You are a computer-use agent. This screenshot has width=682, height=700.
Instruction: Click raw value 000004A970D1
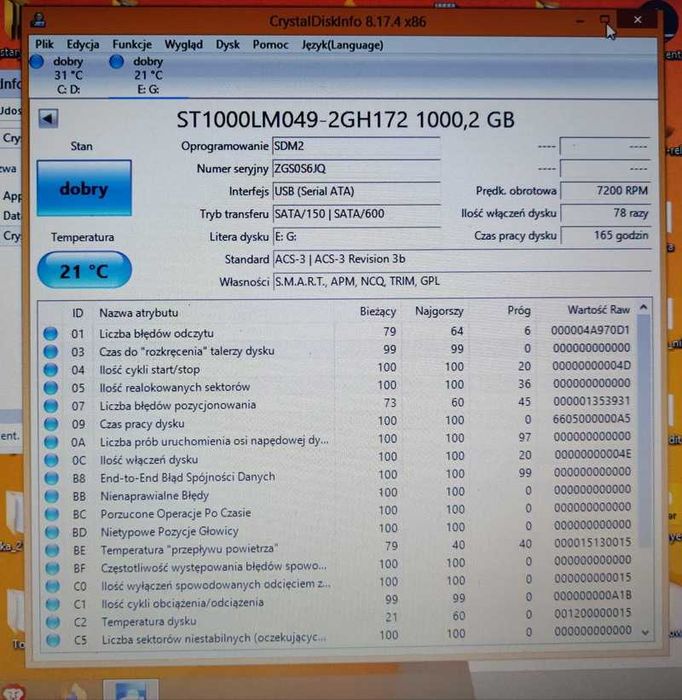click(590, 330)
